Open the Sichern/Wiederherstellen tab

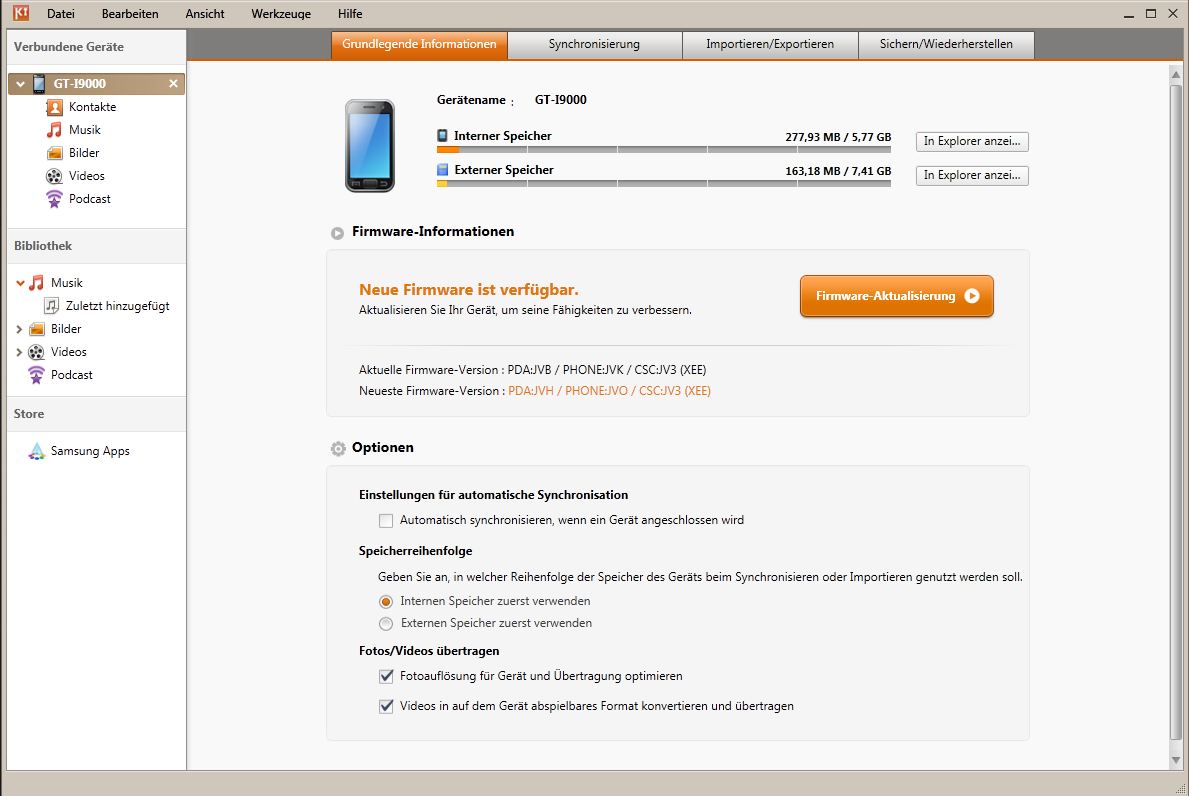(x=946, y=45)
